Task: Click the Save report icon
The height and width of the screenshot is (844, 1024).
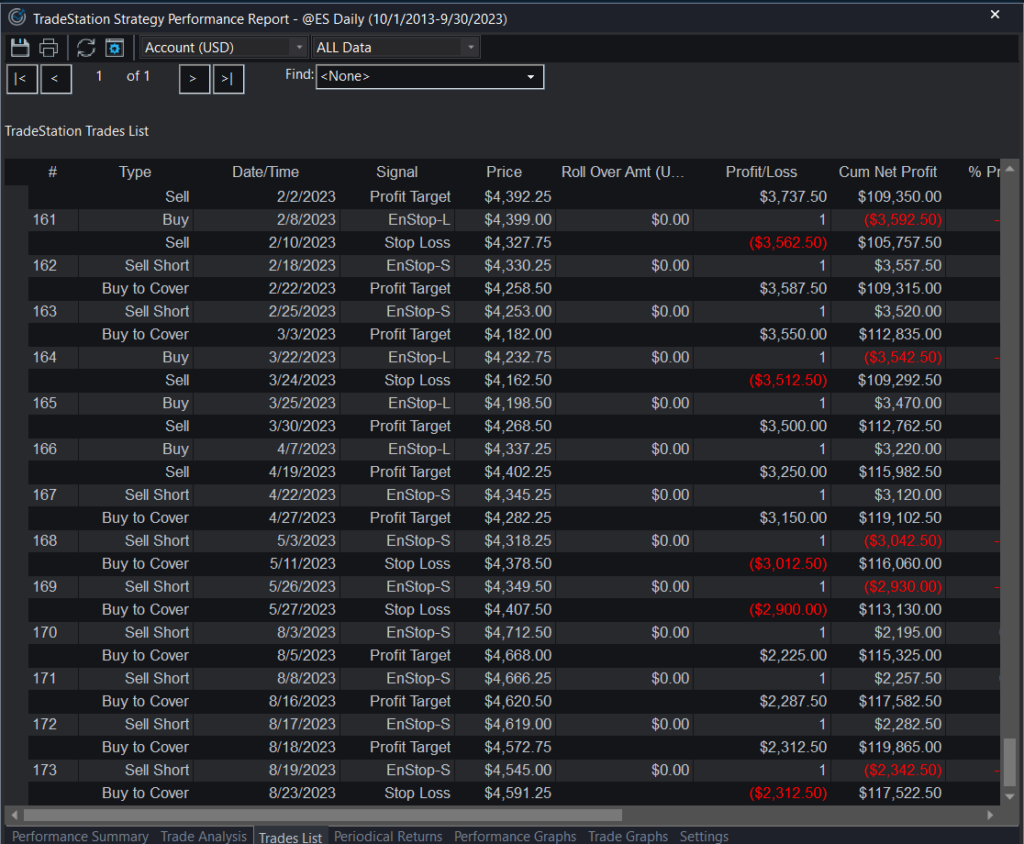Action: tap(19, 48)
